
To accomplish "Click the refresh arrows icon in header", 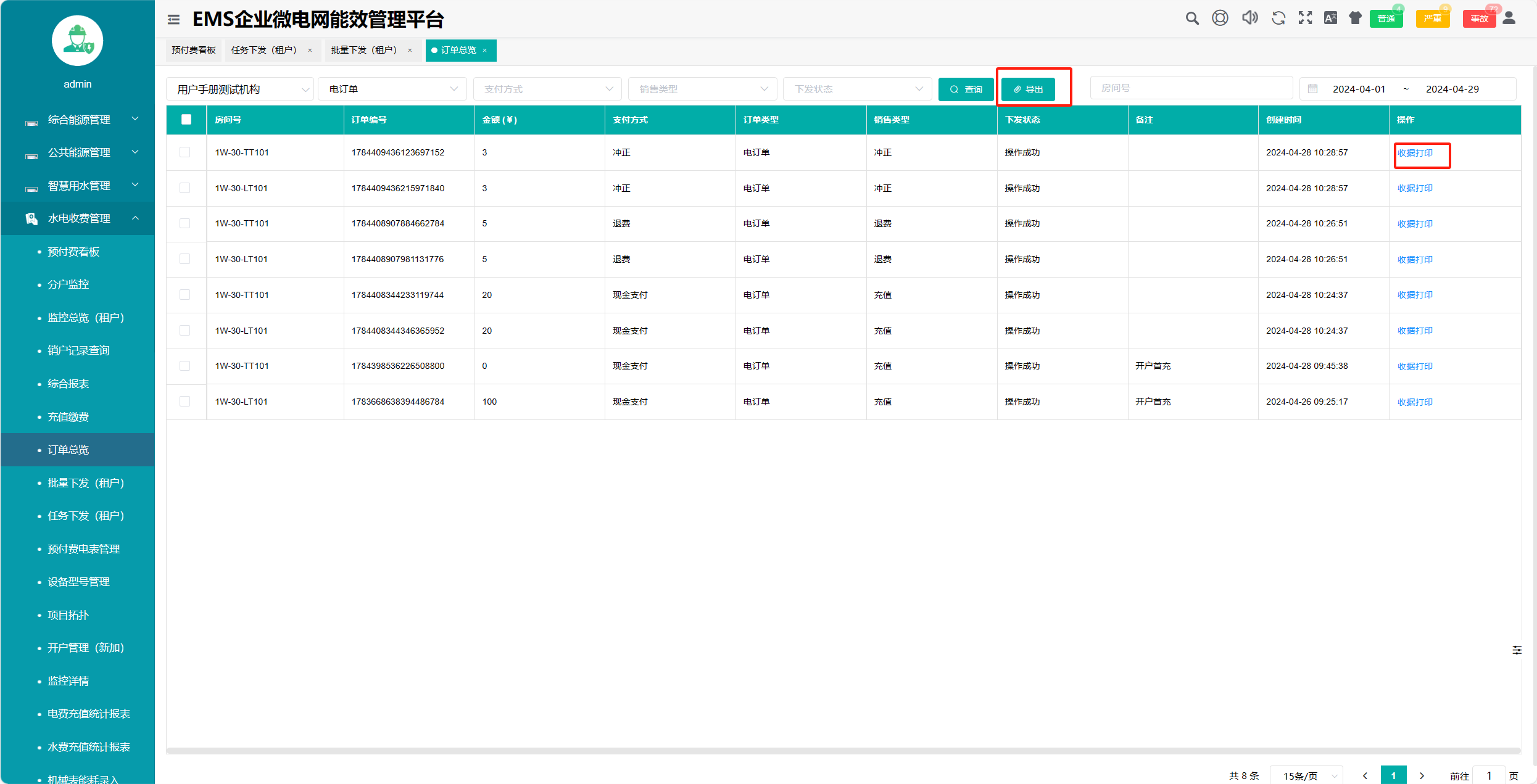I will 1278,19.
